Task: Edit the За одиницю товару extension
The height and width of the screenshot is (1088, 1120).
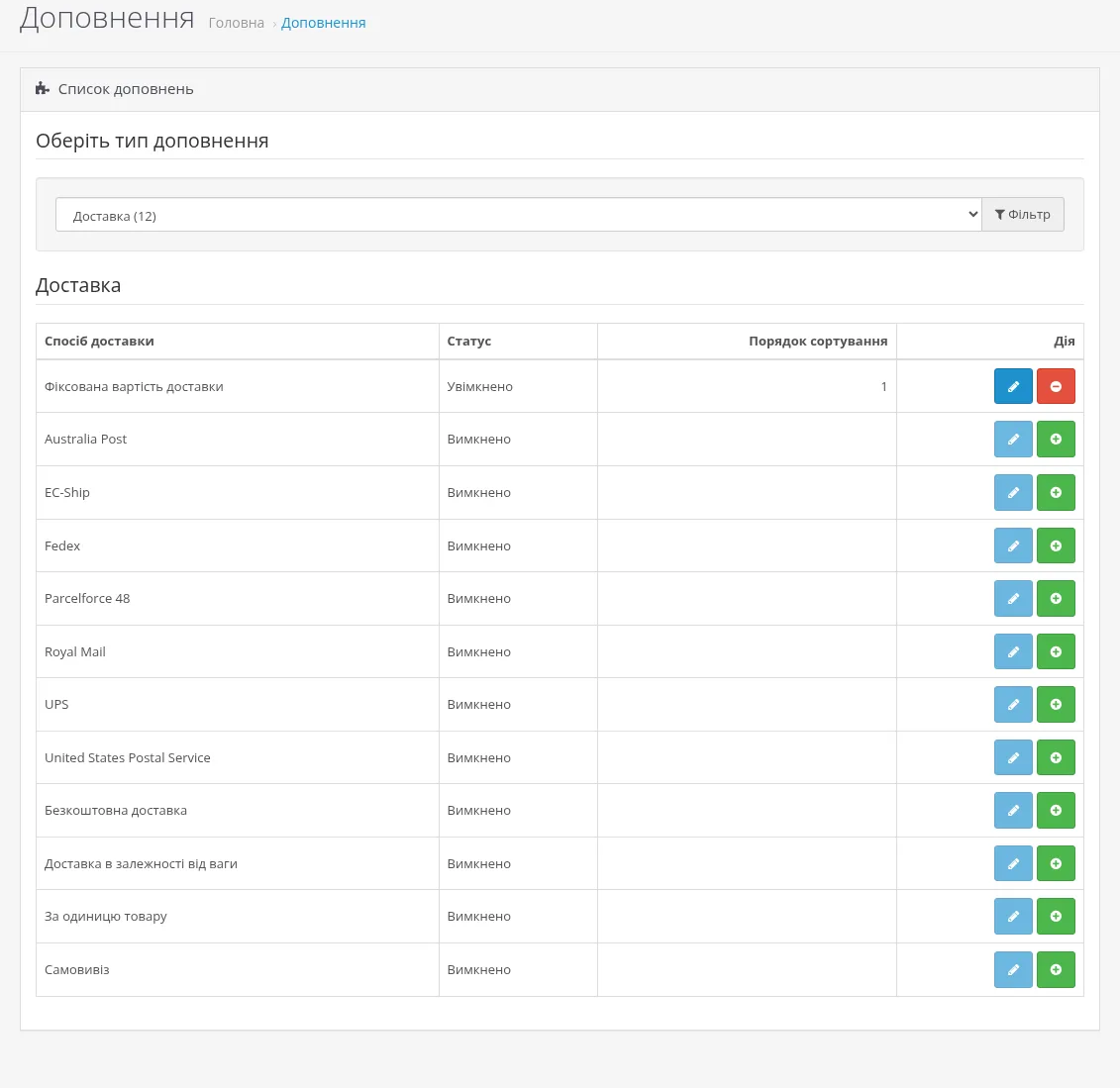Action: tap(1013, 917)
